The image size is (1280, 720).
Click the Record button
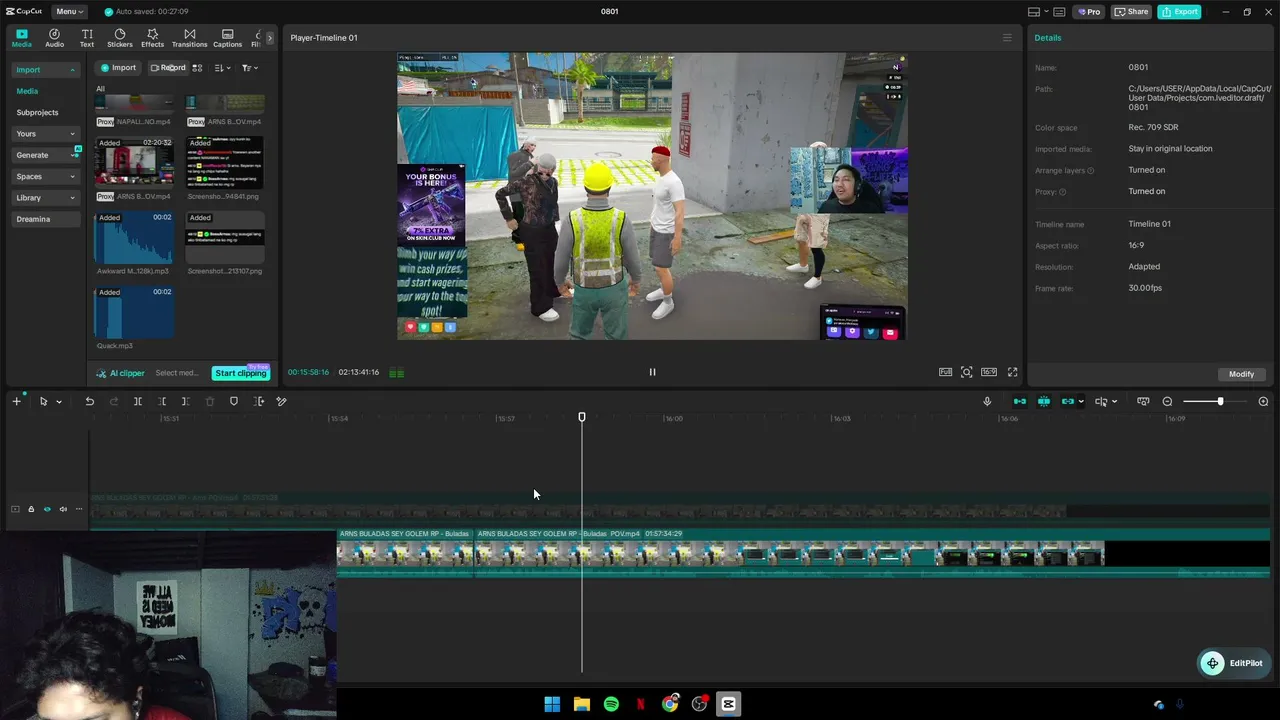(x=168, y=68)
